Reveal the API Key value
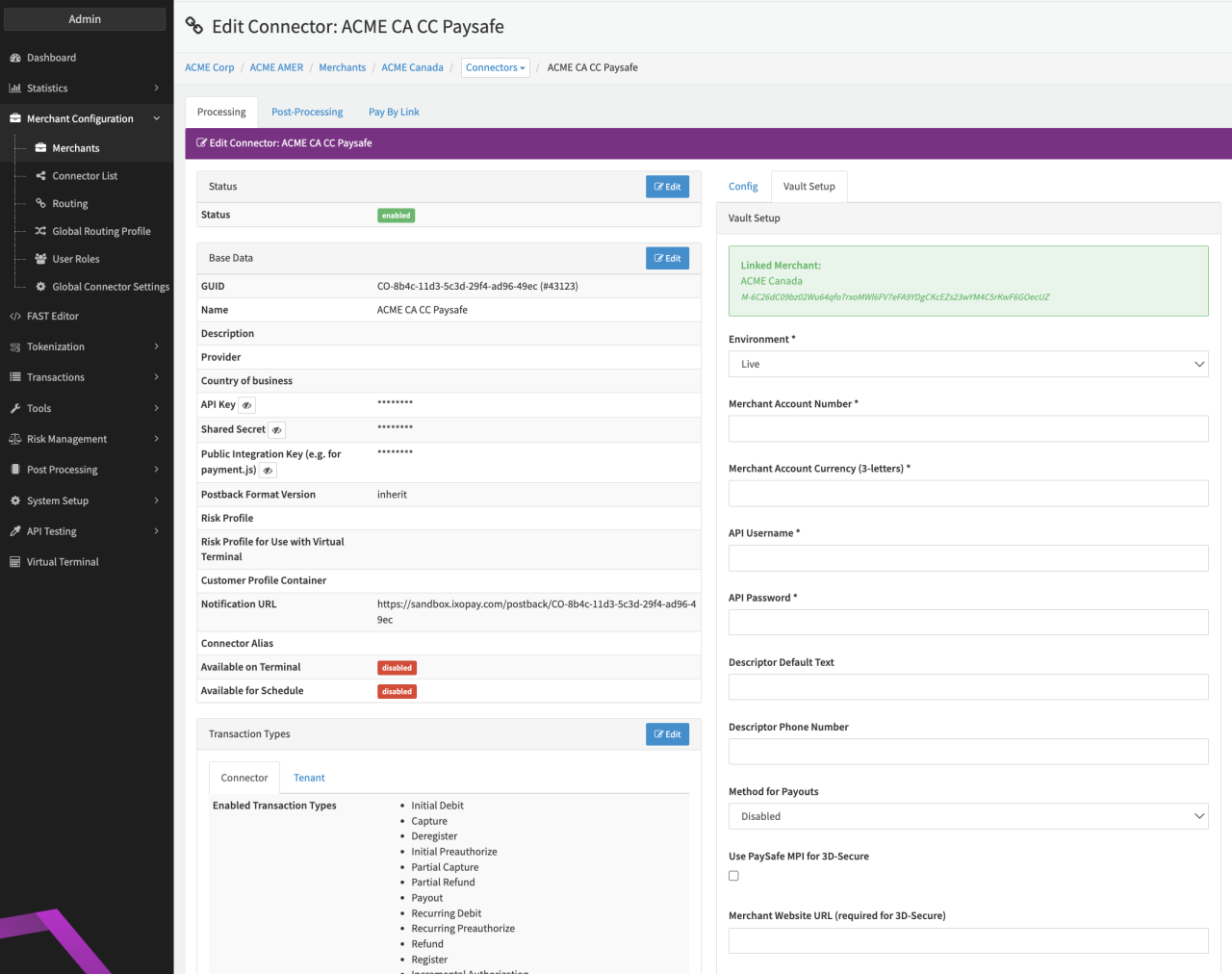Screen dimensions: 1232x974 coord(247,405)
